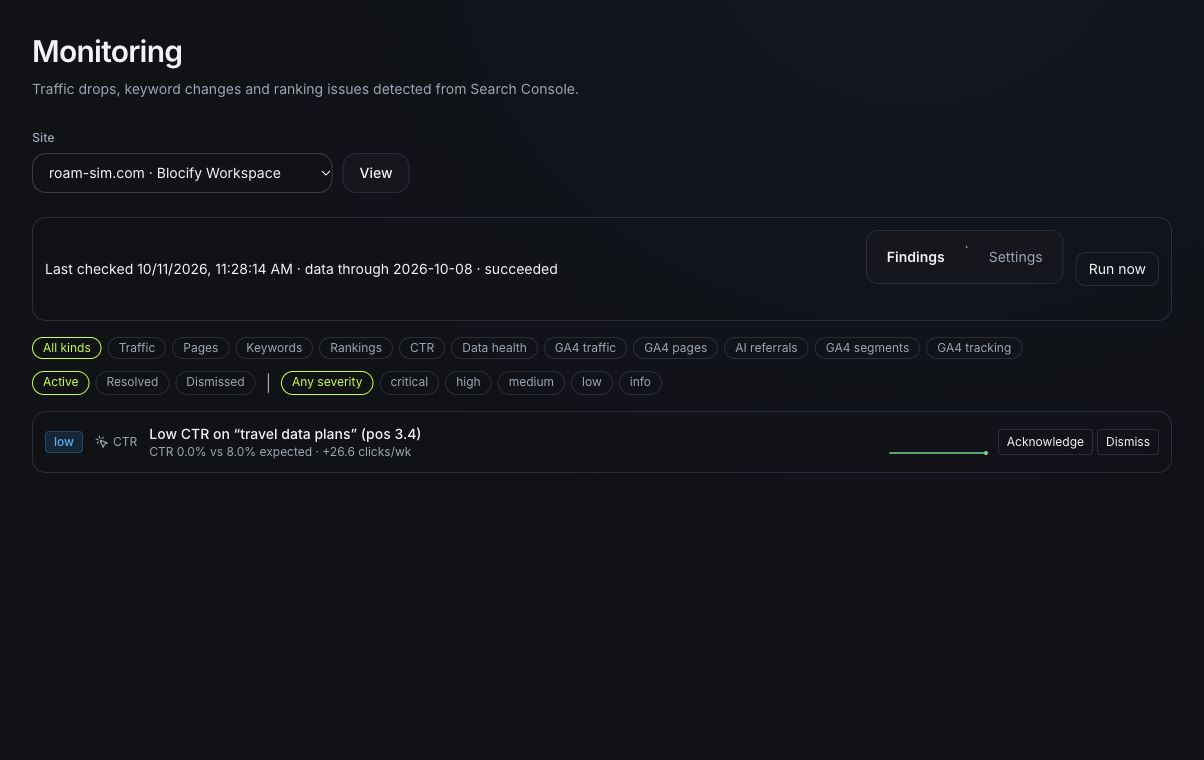The width and height of the screenshot is (1204, 760).
Task: Filter findings by GA4 segments
Action: (867, 348)
